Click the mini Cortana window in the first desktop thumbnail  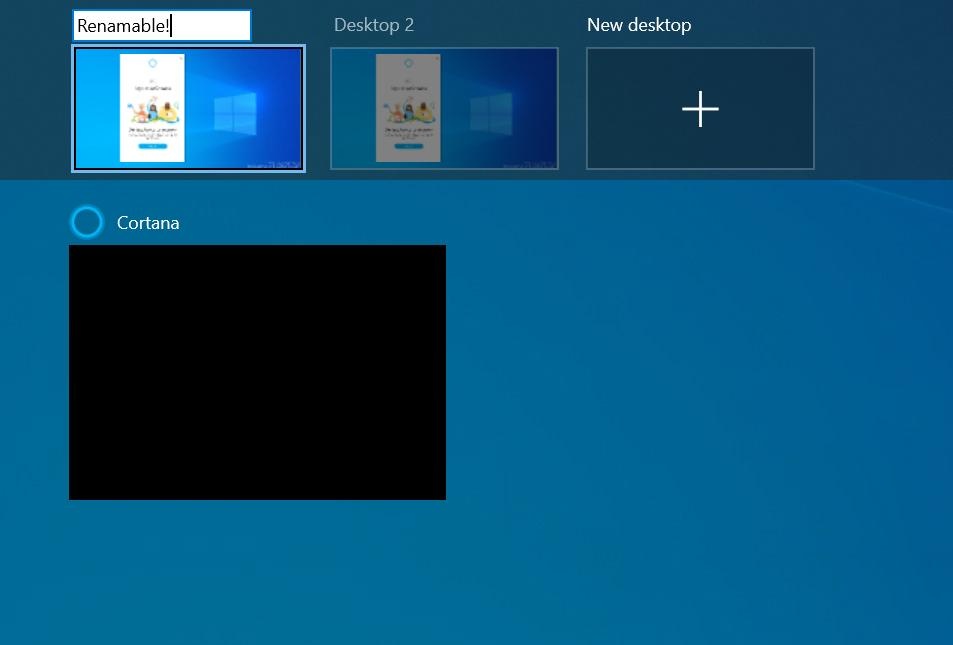(153, 108)
